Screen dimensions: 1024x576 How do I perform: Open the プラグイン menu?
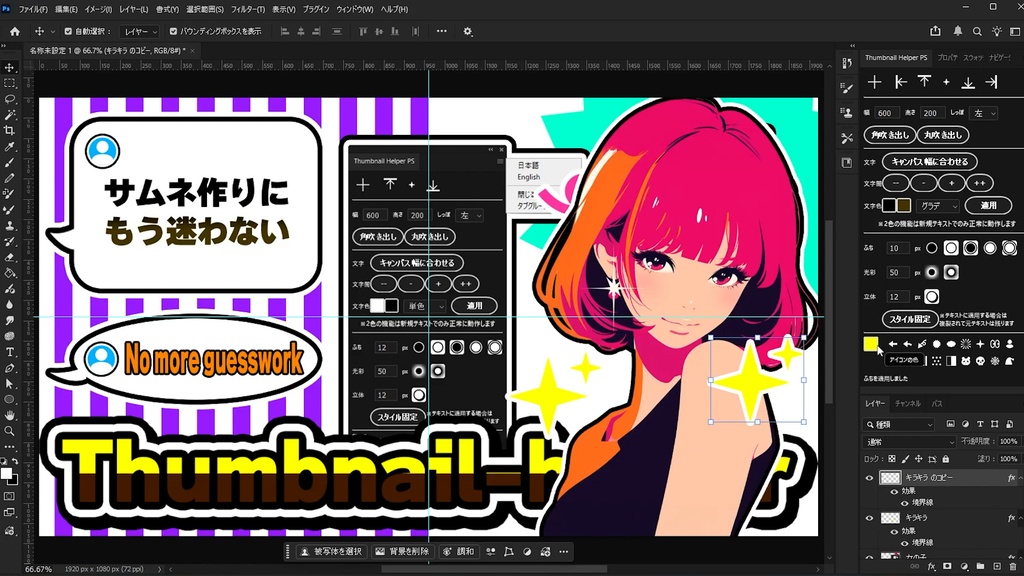316,9
